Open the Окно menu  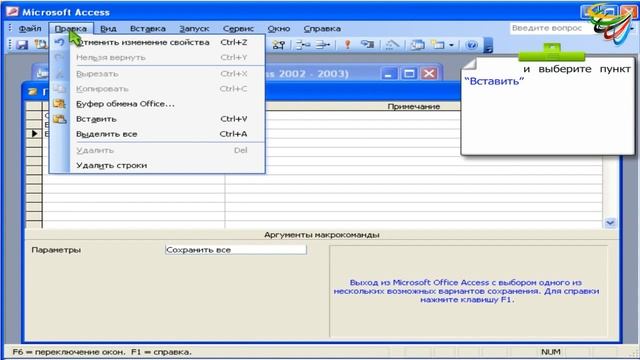[x=279, y=29]
